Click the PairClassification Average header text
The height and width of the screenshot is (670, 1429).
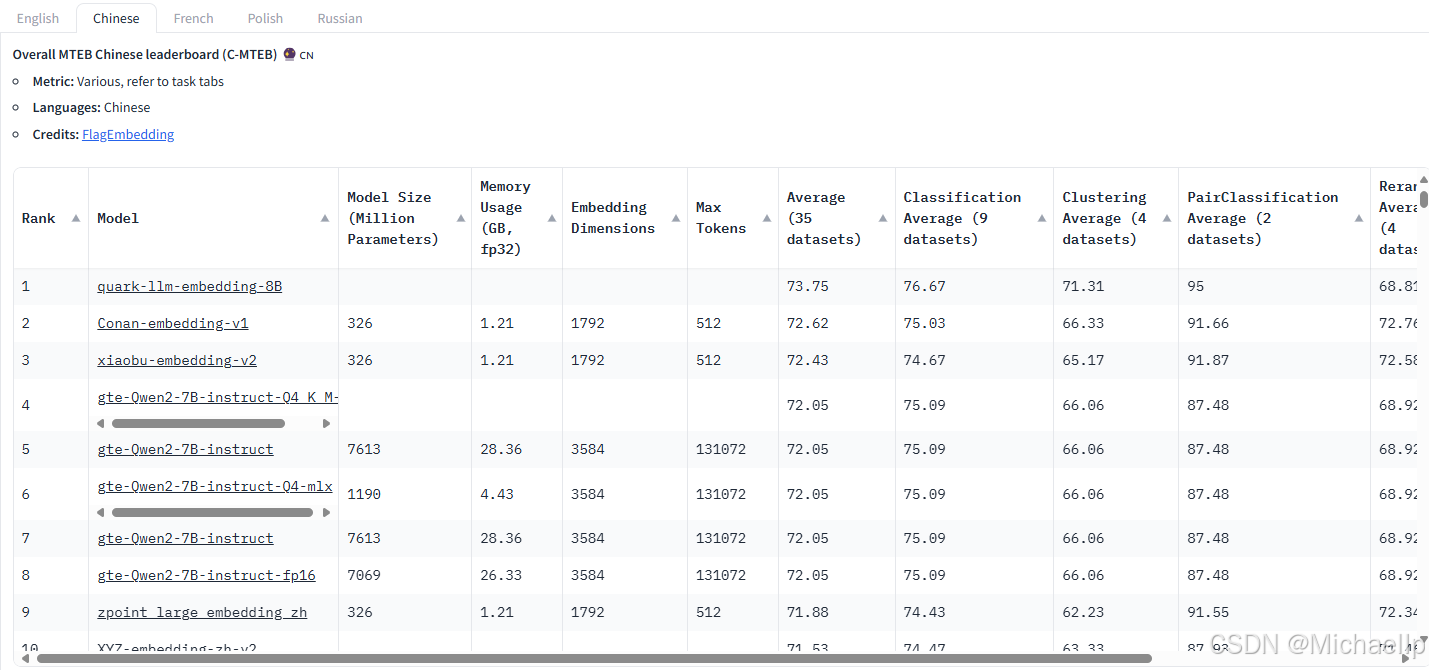[x=1262, y=218]
